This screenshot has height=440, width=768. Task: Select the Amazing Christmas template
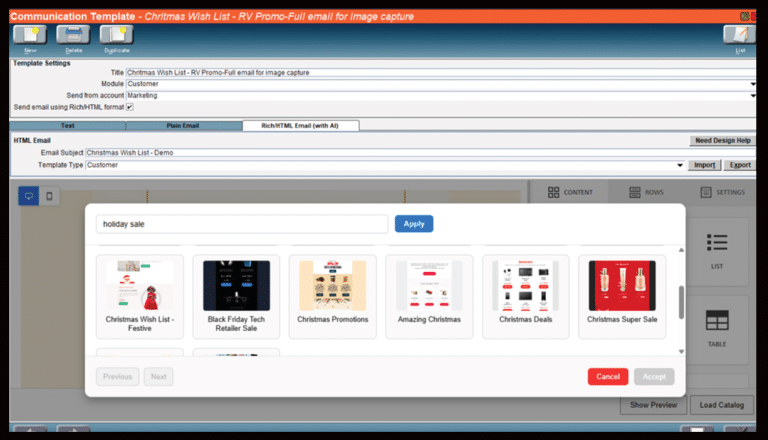click(x=429, y=296)
